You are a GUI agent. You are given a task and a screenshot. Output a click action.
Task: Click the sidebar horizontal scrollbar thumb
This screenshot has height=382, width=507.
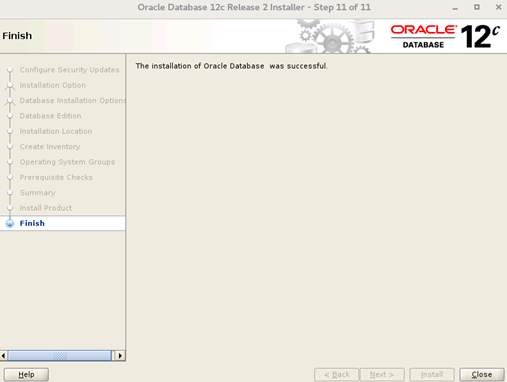[60, 356]
